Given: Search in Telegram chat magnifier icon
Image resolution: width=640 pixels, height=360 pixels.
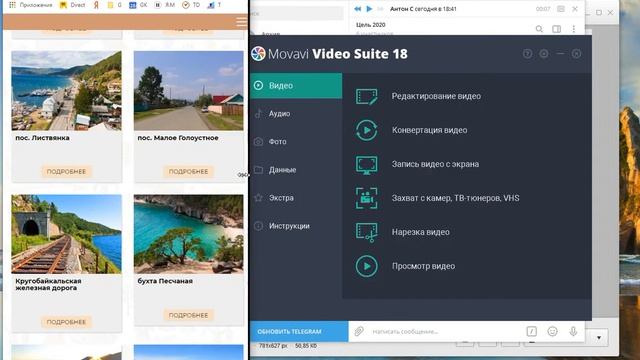Looking at the screenshot, I should click(539, 29).
